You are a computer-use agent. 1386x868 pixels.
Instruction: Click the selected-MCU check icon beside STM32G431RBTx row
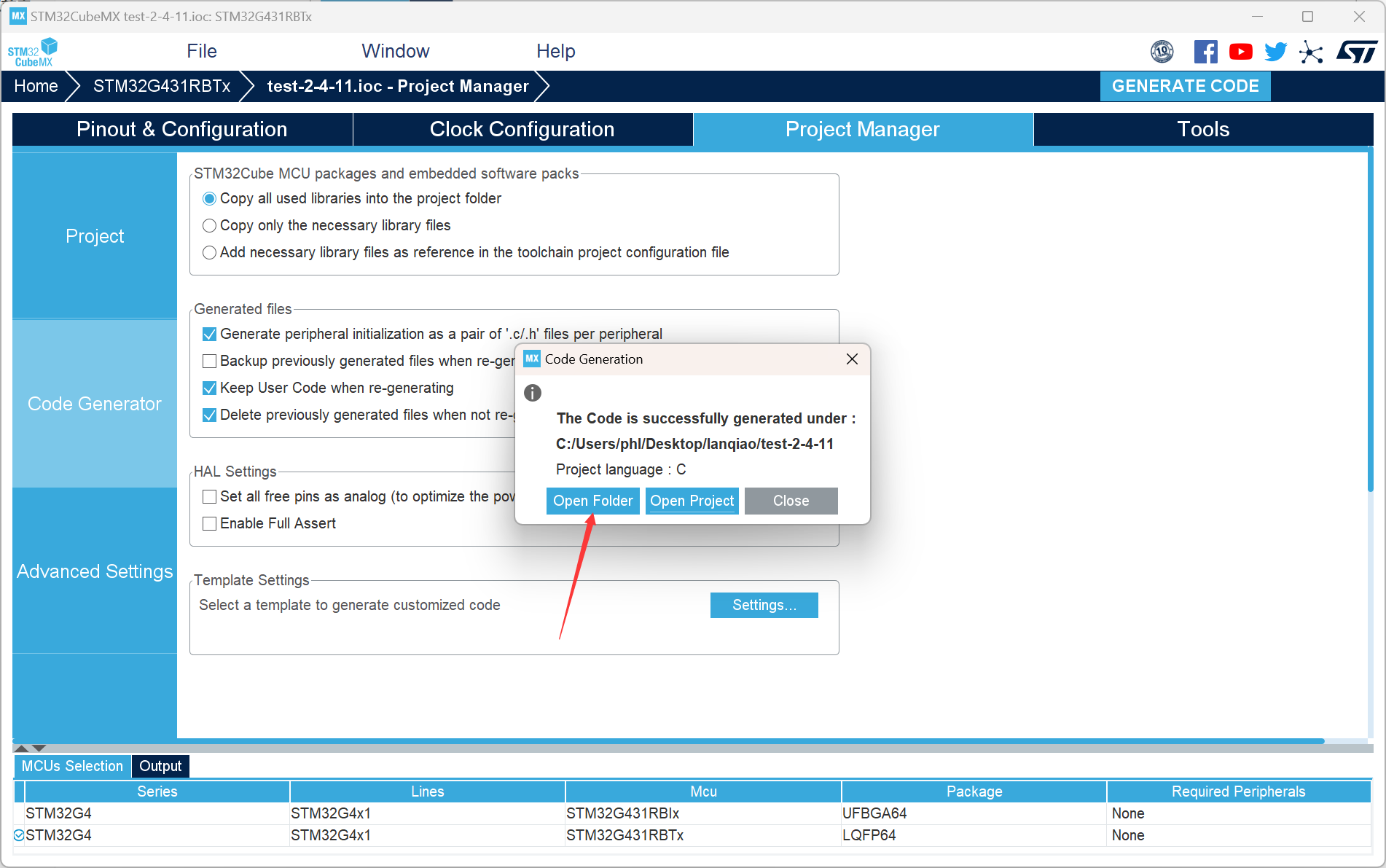coord(19,835)
